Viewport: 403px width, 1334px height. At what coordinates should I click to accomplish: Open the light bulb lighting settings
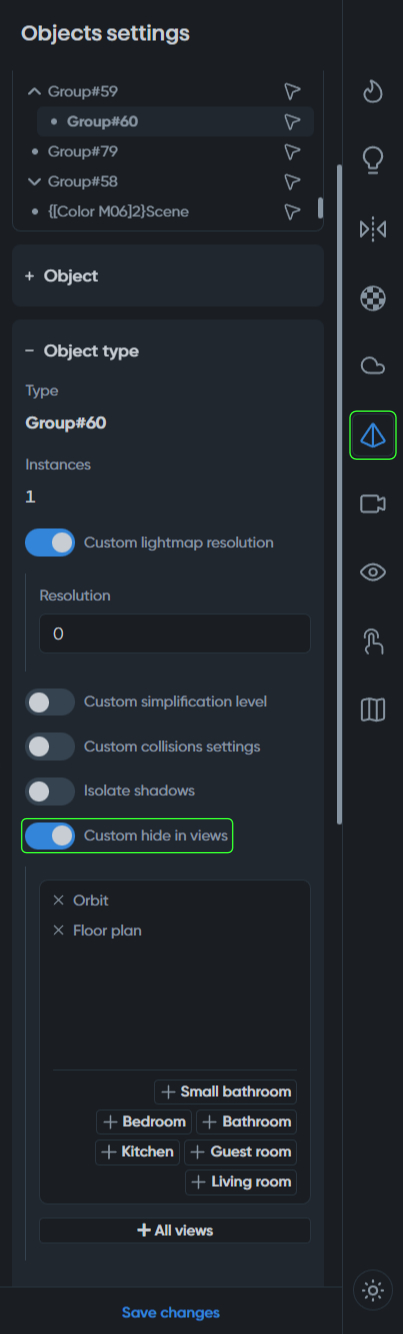[x=373, y=160]
